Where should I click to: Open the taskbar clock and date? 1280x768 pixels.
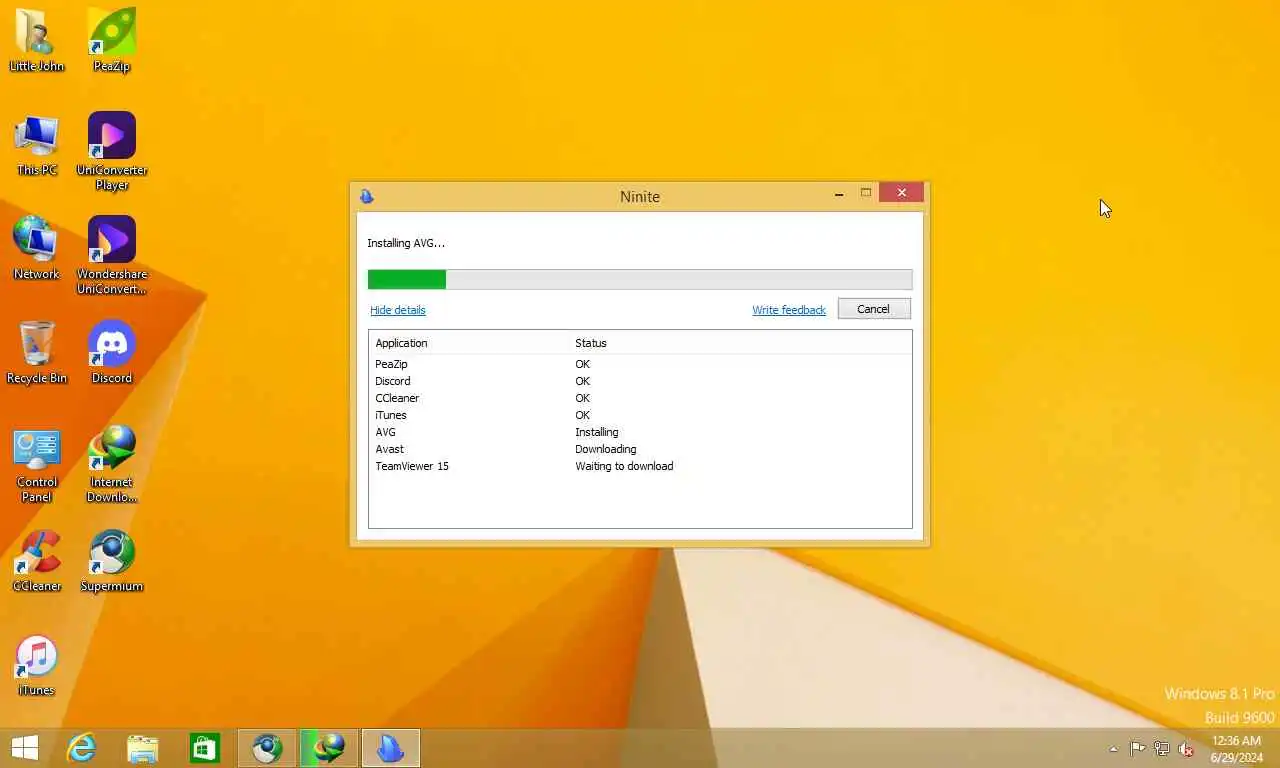click(1237, 748)
